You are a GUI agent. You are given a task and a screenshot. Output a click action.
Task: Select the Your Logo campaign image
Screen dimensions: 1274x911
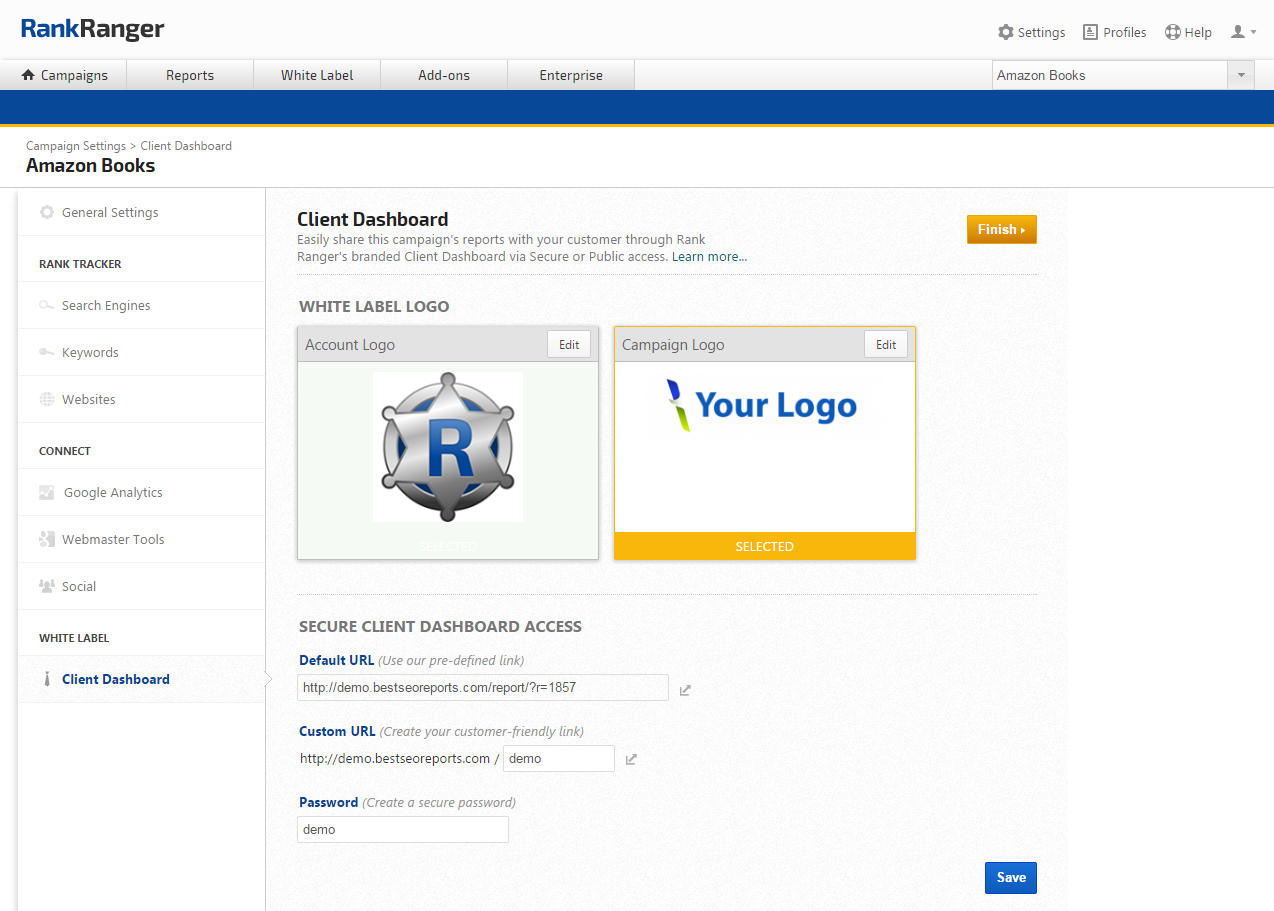click(762, 404)
